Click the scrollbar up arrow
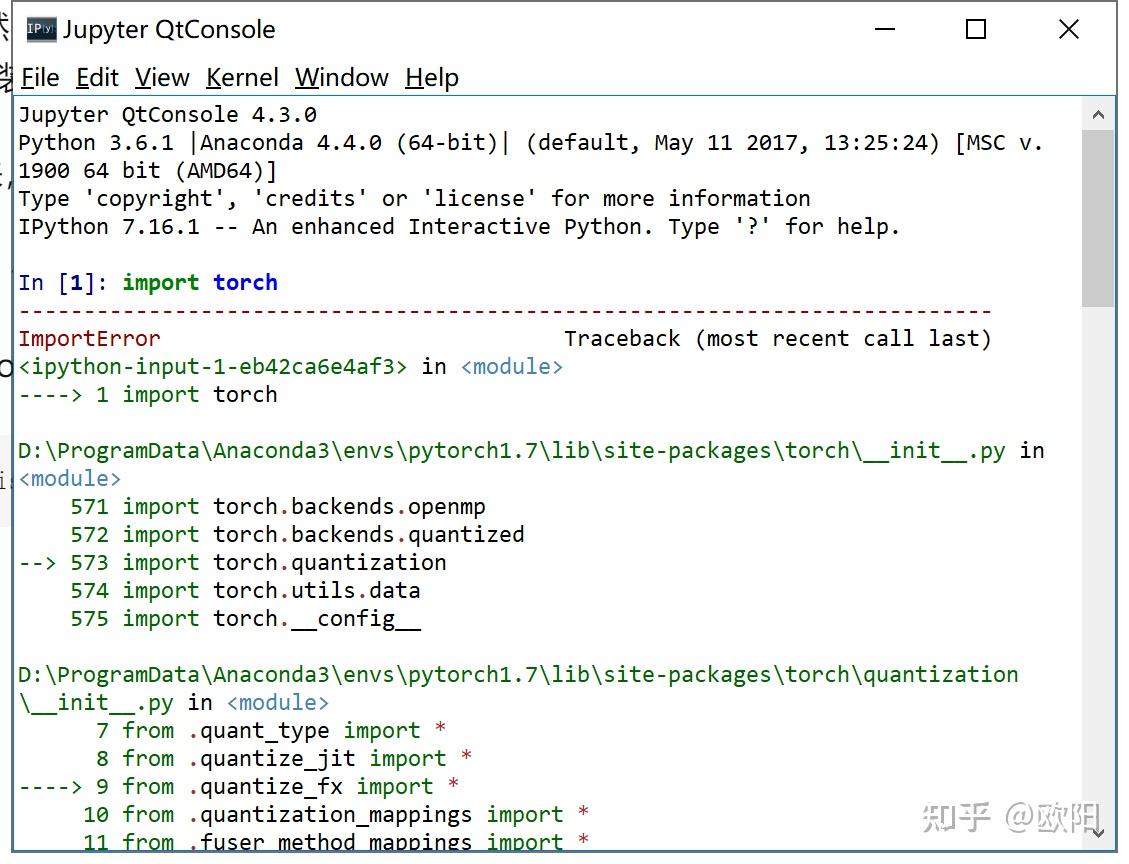This screenshot has height=864, width=1129. (1098, 114)
